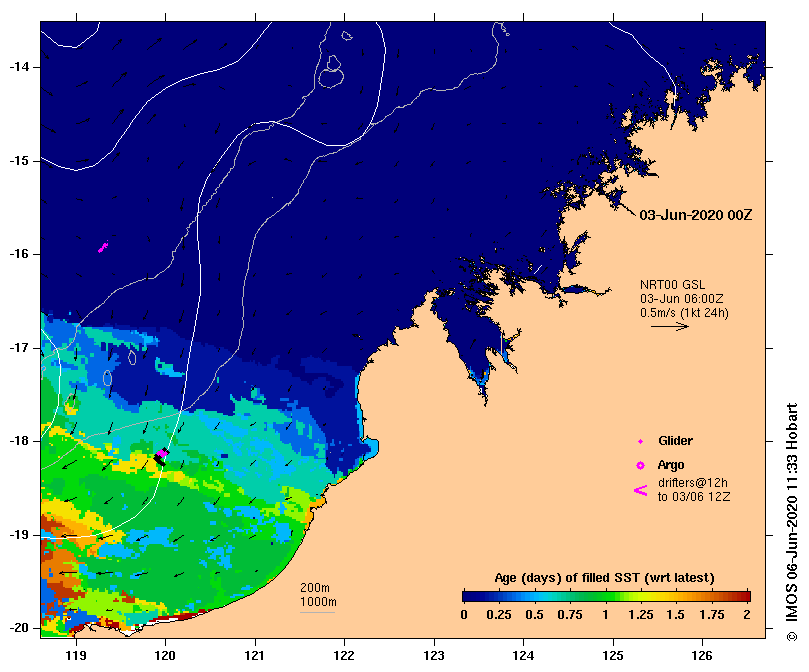Click the colorbar tick label '1.5'
This screenshot has height=672, width=809.
coord(675,615)
